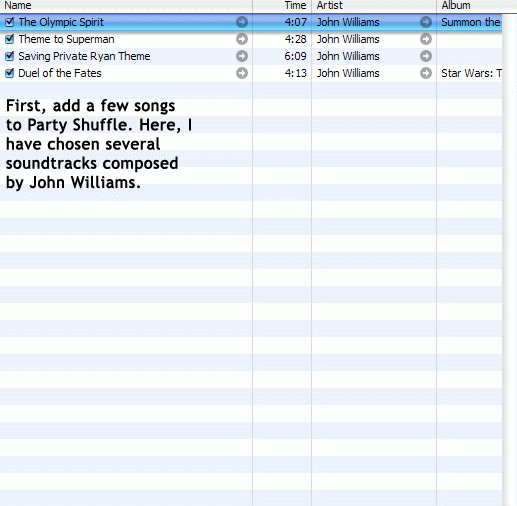Sort by the Album column header

click(477, 6)
